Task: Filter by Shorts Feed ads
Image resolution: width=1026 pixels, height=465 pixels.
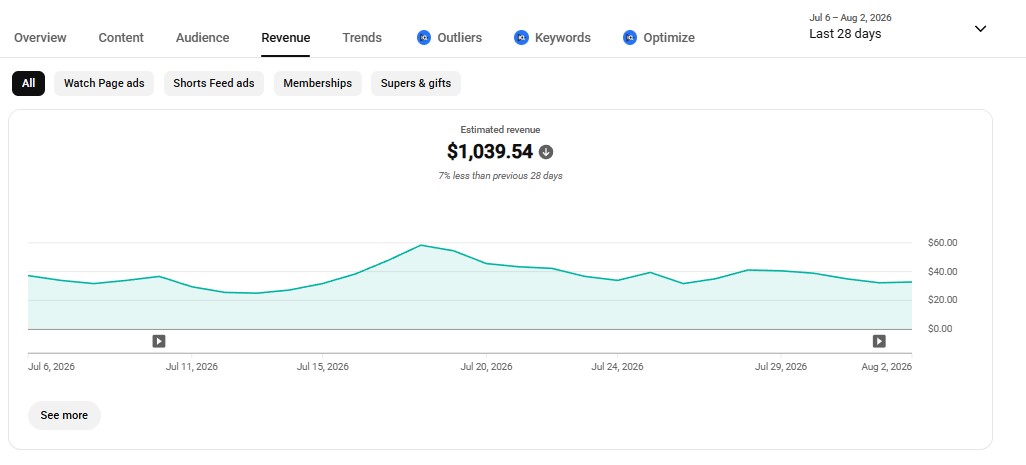Action: [x=213, y=83]
